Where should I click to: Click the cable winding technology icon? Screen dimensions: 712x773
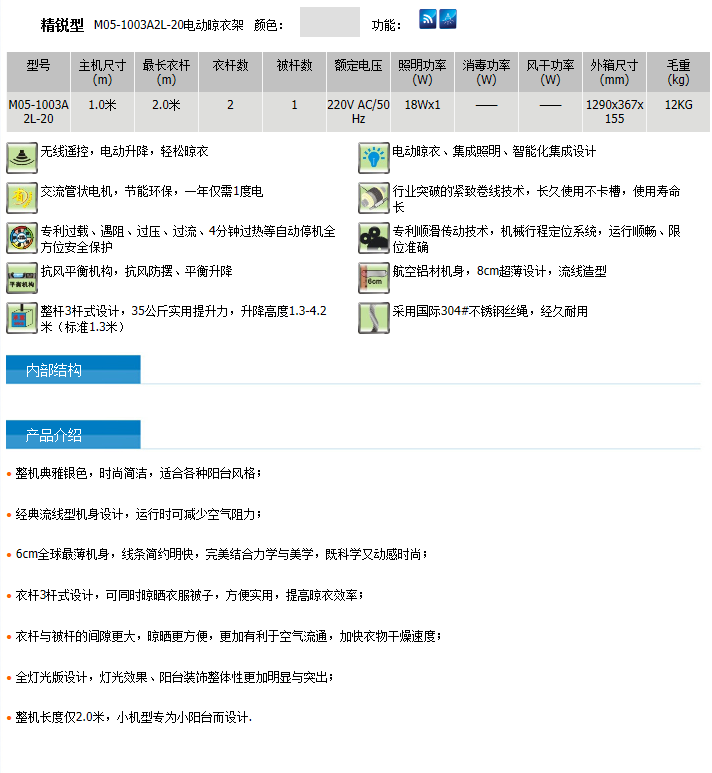coord(374,198)
